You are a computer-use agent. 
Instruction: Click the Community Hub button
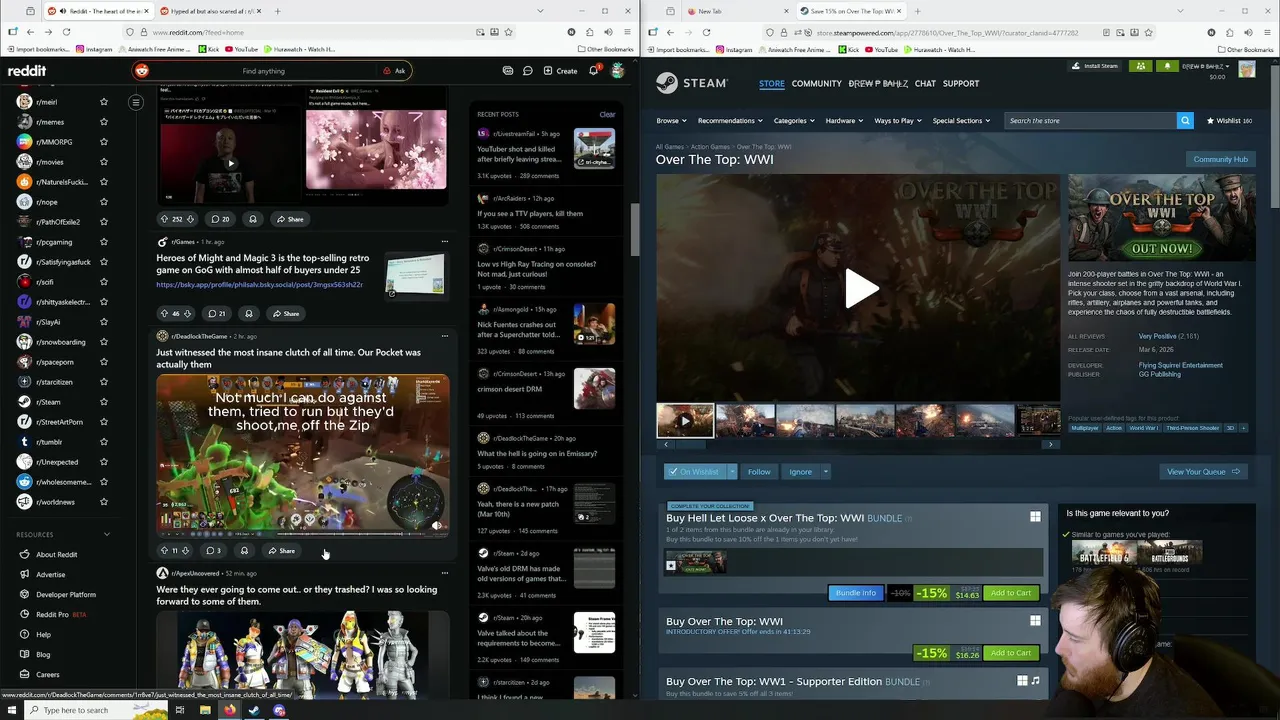click(x=1220, y=159)
